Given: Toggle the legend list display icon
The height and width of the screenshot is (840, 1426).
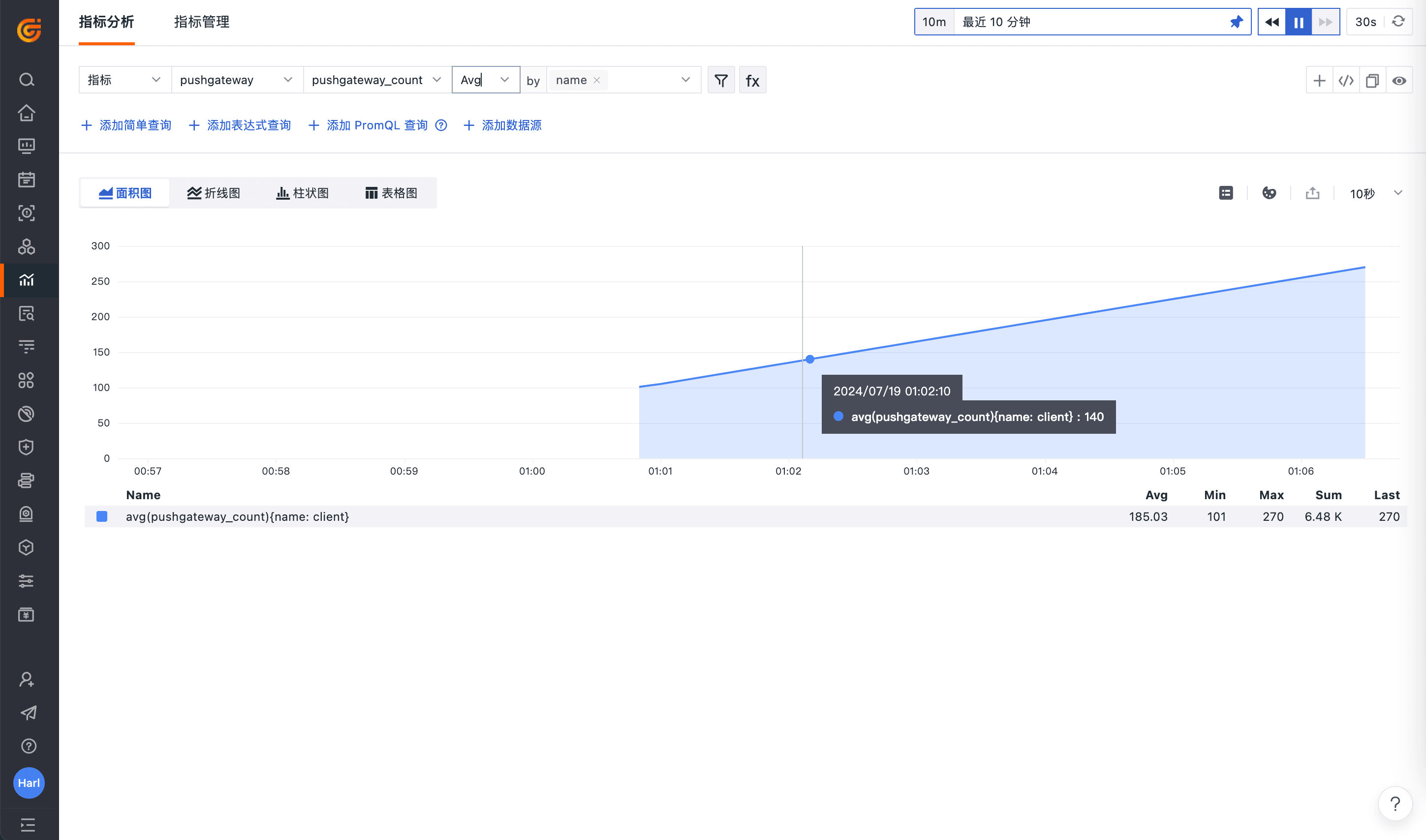Looking at the screenshot, I should point(1226,193).
